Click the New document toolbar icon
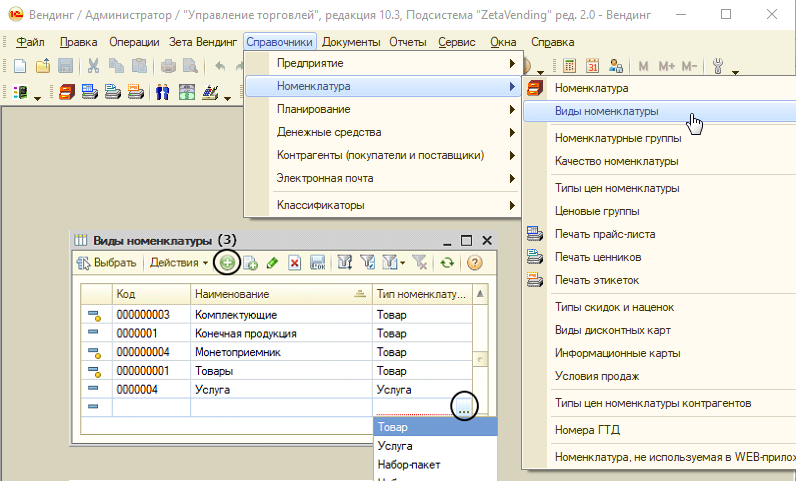Viewport: 796px width, 481px height. [x=20, y=66]
